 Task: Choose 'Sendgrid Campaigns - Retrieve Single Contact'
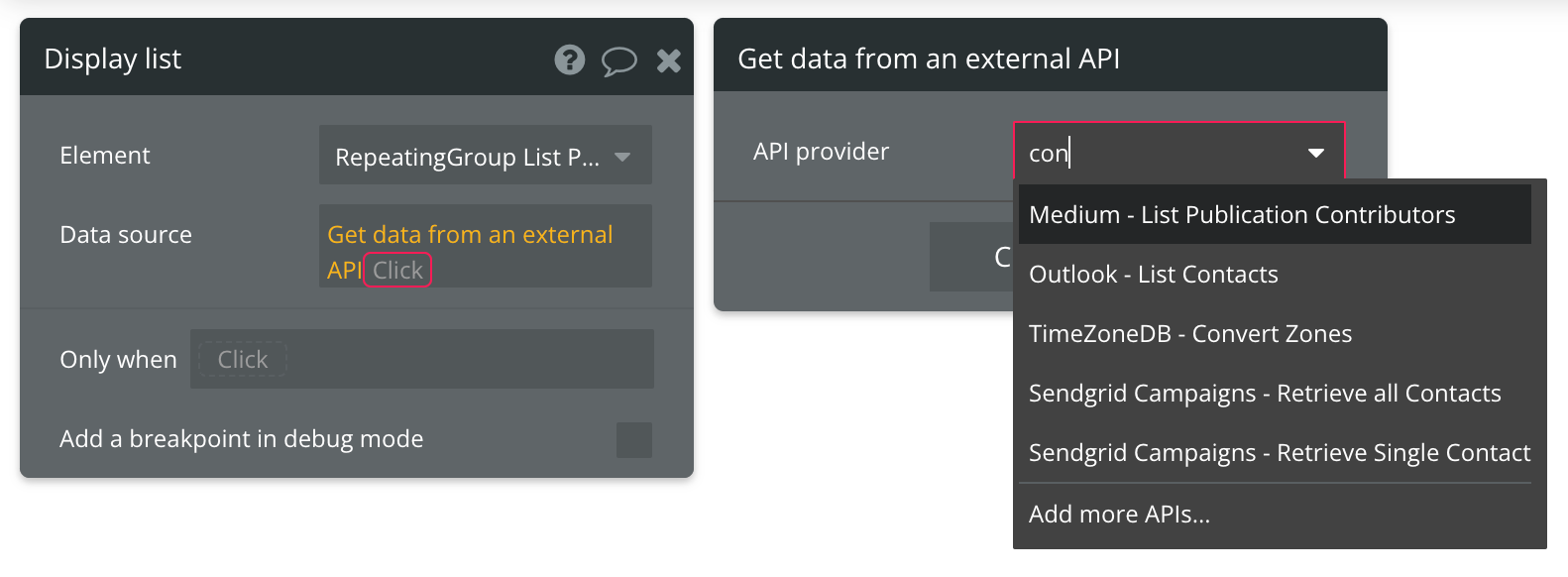click(1280, 453)
